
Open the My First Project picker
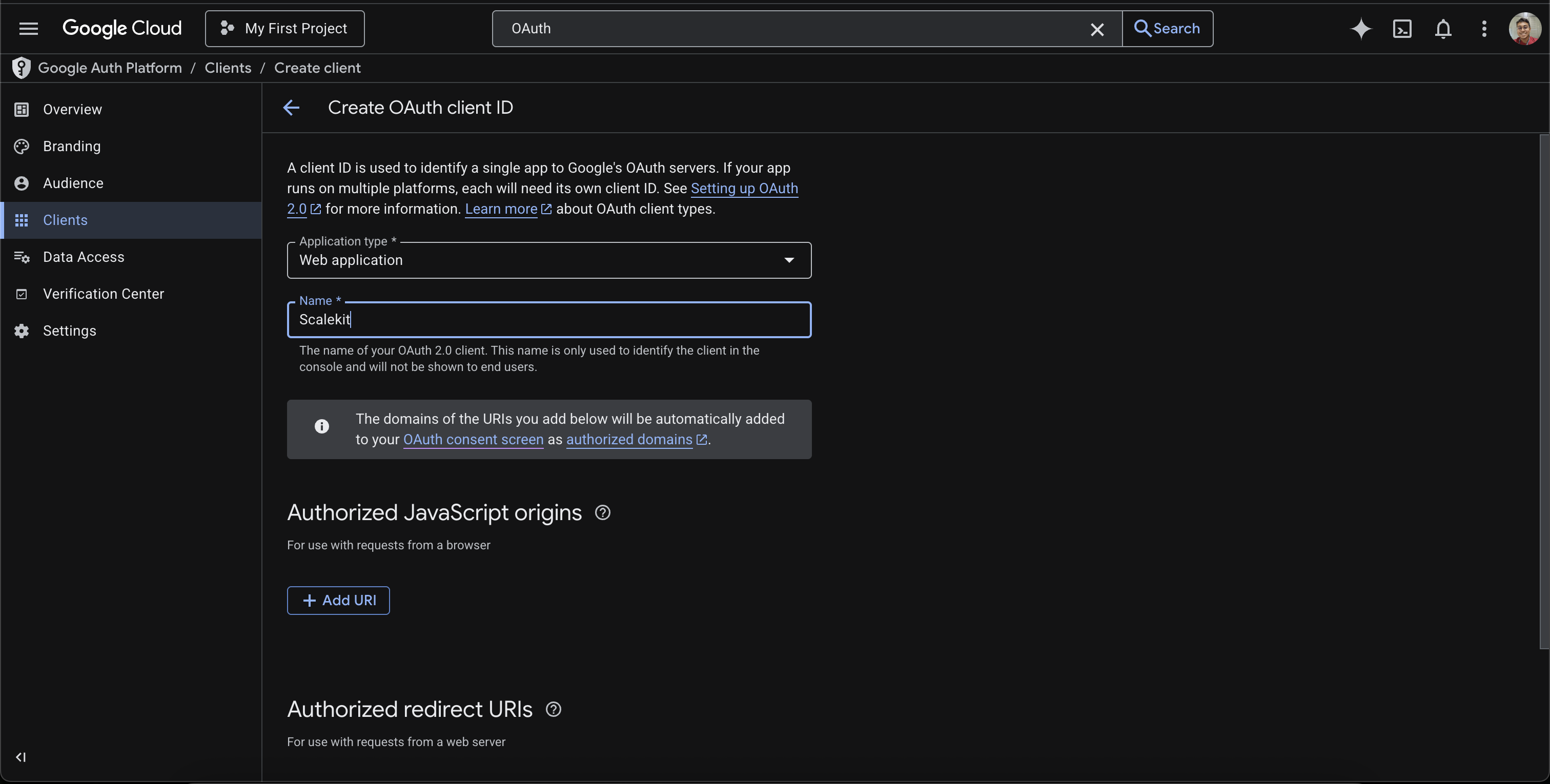[x=284, y=28]
